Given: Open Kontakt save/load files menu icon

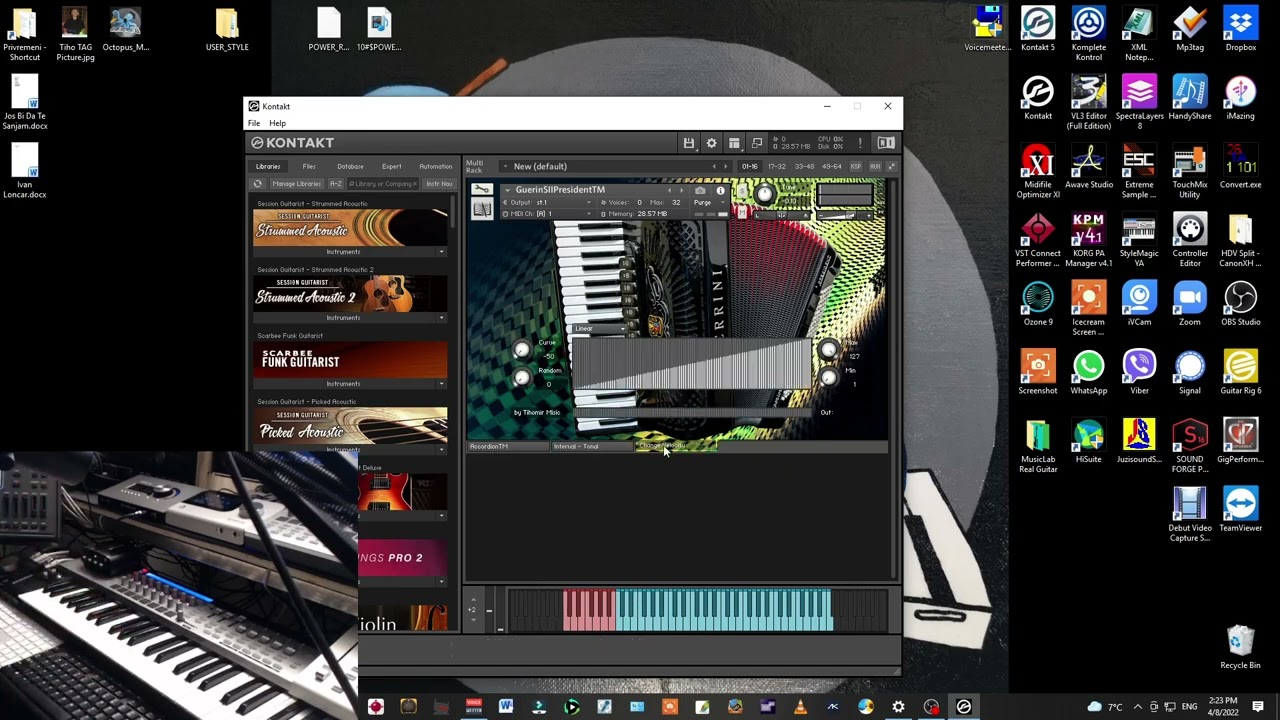Looking at the screenshot, I should [688, 143].
